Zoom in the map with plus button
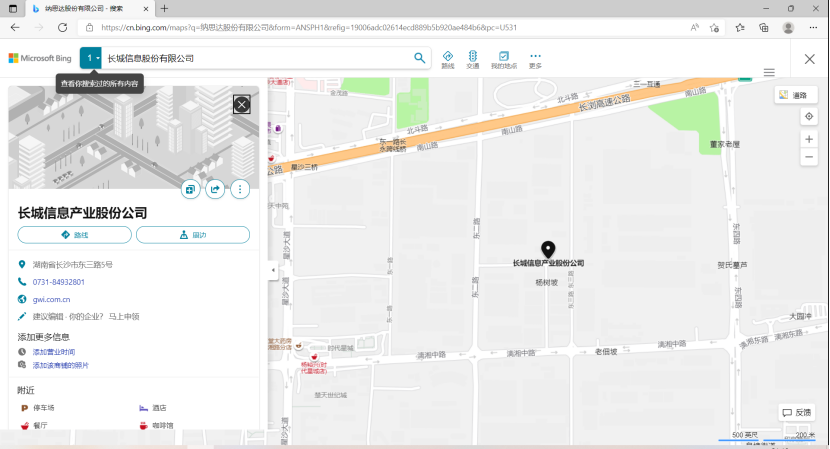This screenshot has height=449, width=830. click(809, 139)
